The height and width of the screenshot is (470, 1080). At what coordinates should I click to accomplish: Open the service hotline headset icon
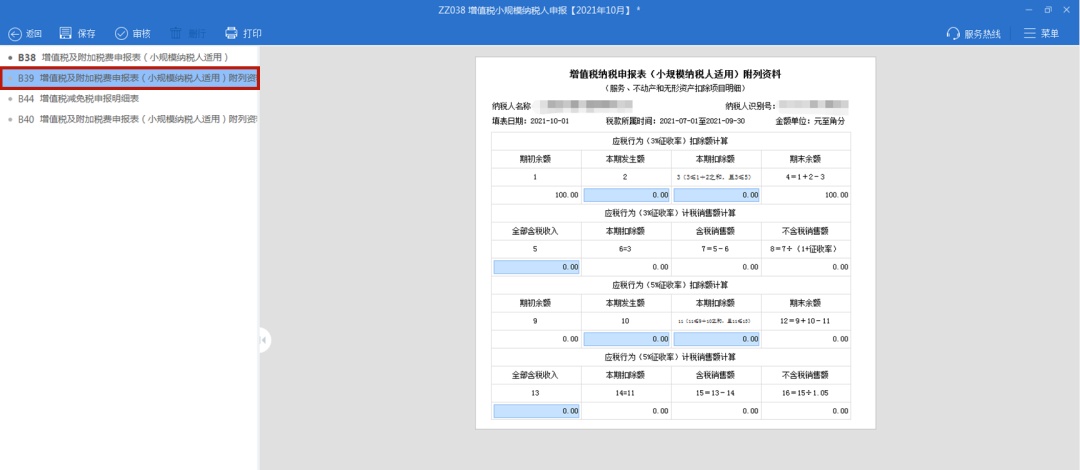click(x=953, y=33)
